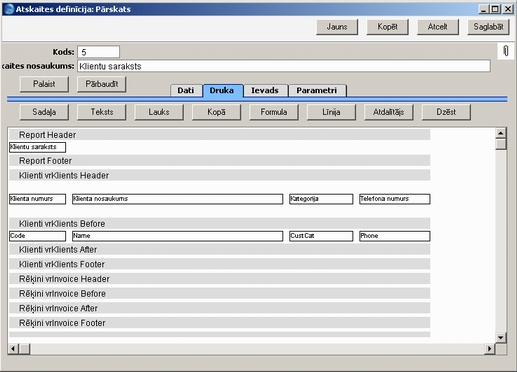Click vertical scrollbar down arrow
The height and width of the screenshot is (372, 517).
click(501, 337)
